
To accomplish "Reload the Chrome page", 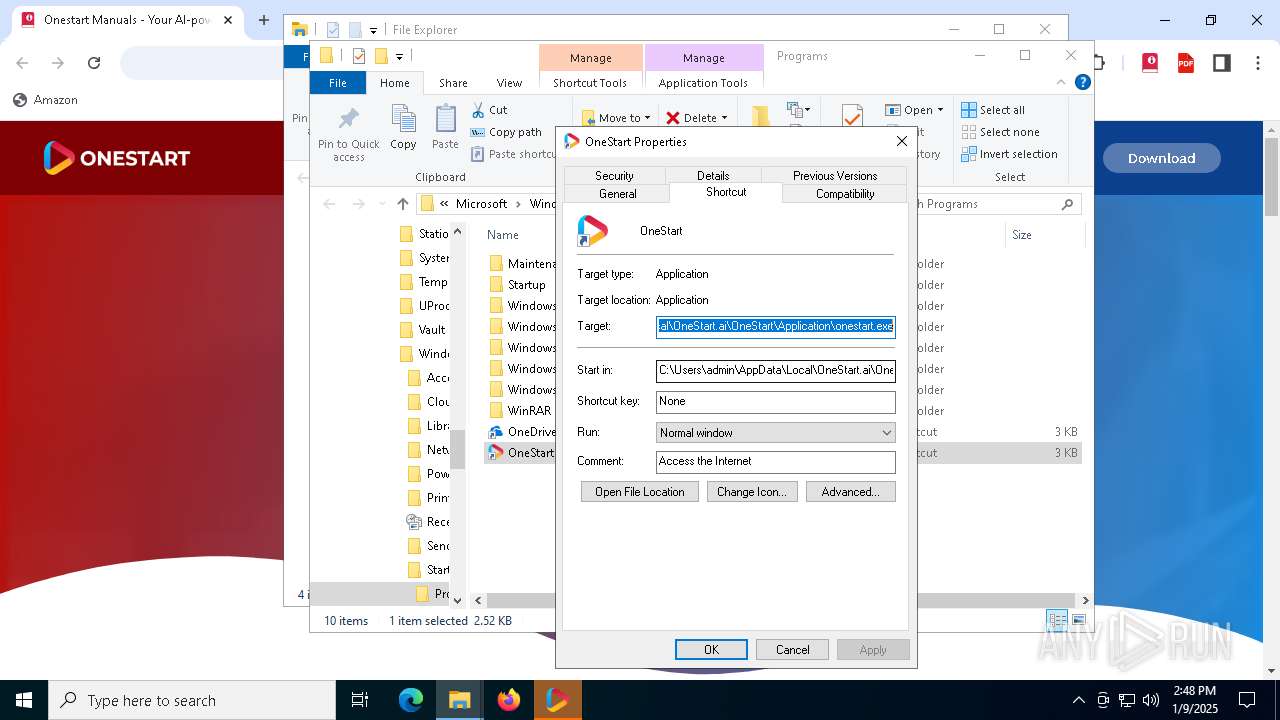I will pyautogui.click(x=94, y=63).
